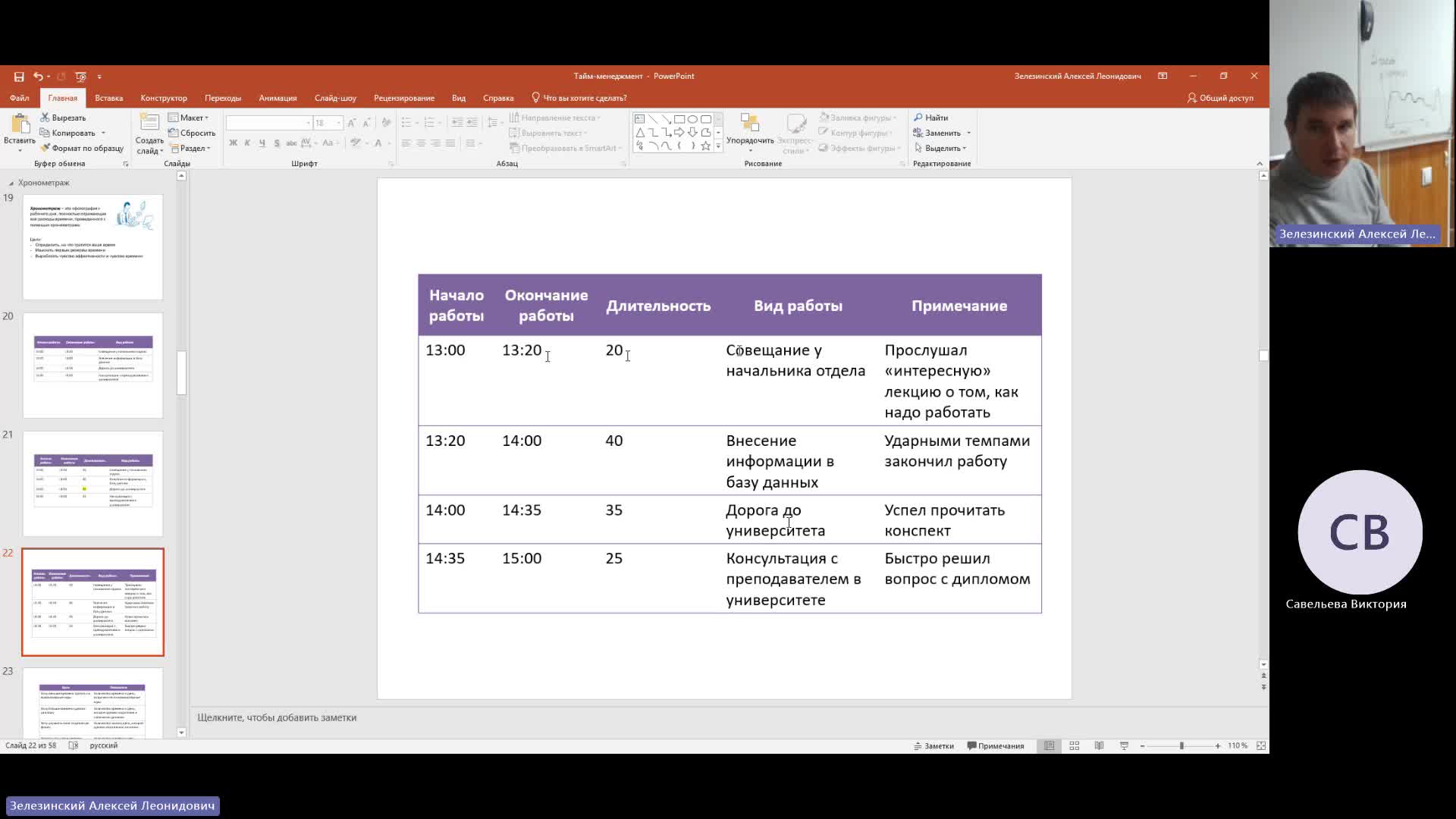1456x819 pixels.
Task: Click Формат по образцу format painter
Action: (x=81, y=148)
